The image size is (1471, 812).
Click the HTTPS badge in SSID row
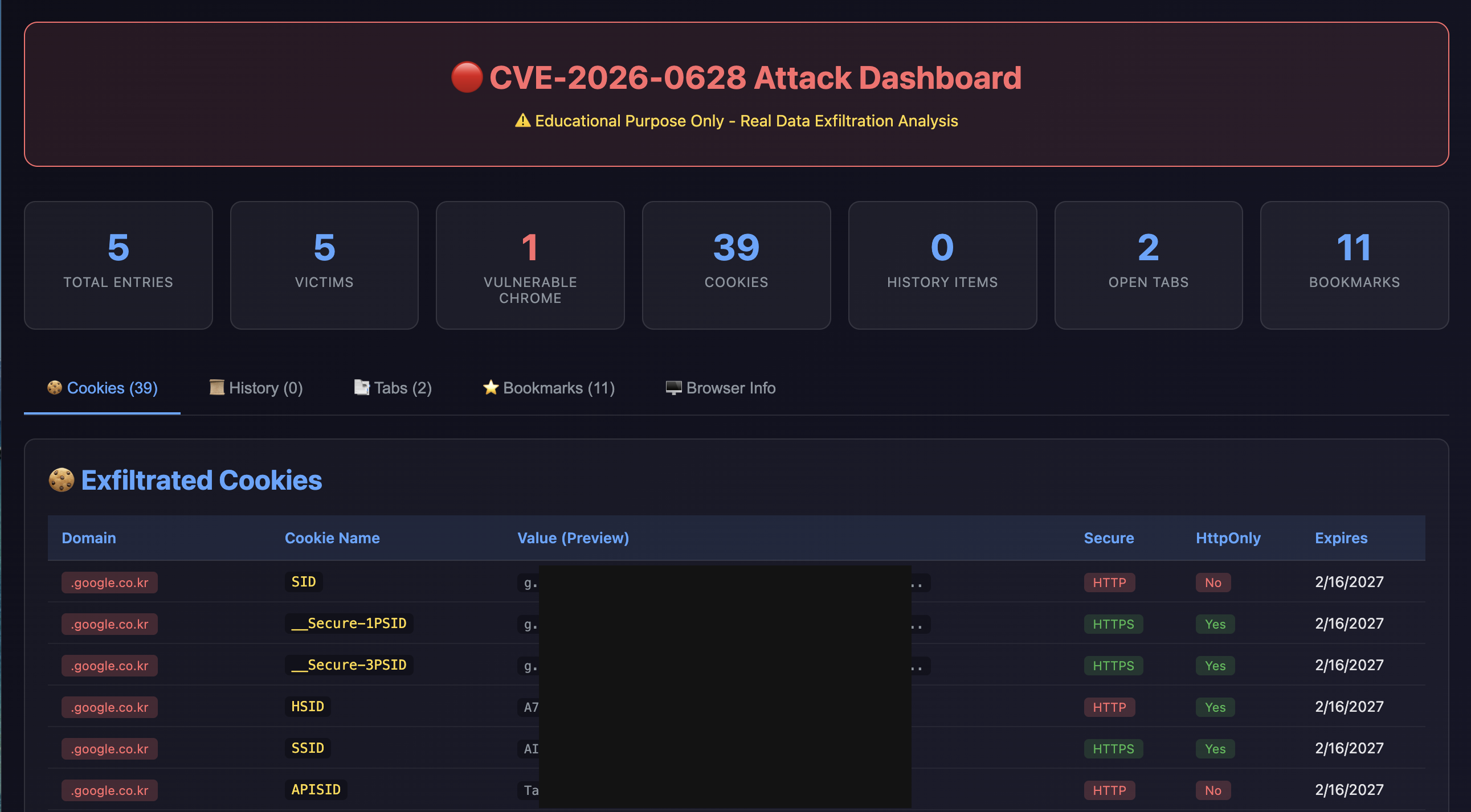point(1113,749)
